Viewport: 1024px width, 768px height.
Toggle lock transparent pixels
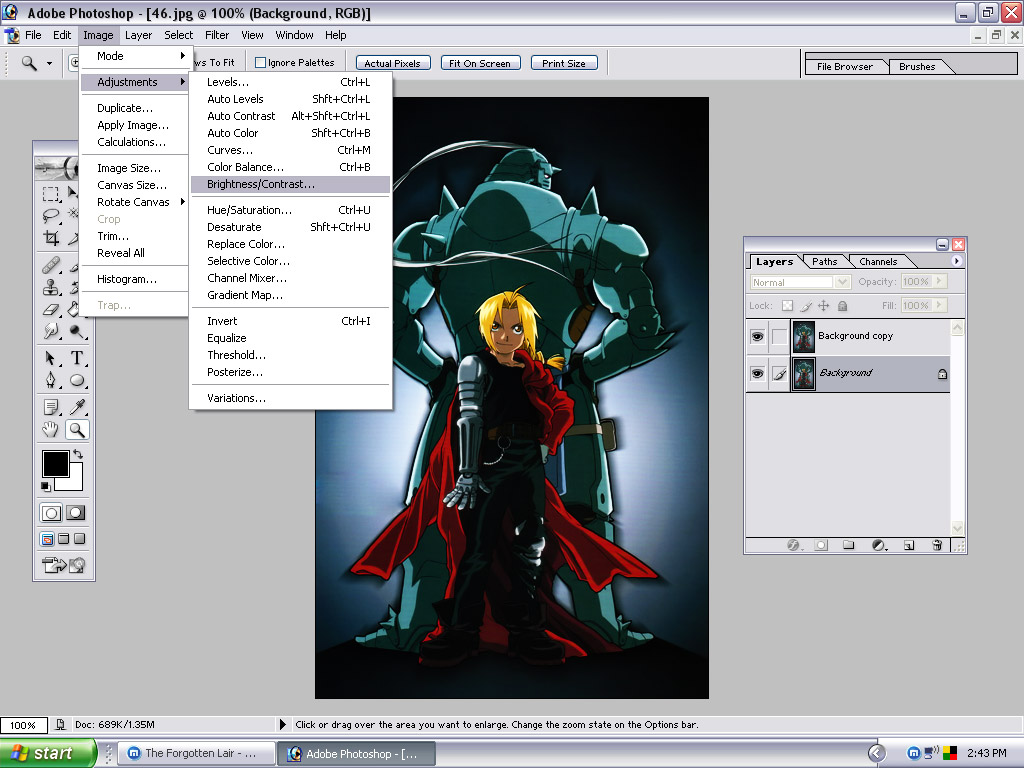pyautogui.click(x=788, y=306)
